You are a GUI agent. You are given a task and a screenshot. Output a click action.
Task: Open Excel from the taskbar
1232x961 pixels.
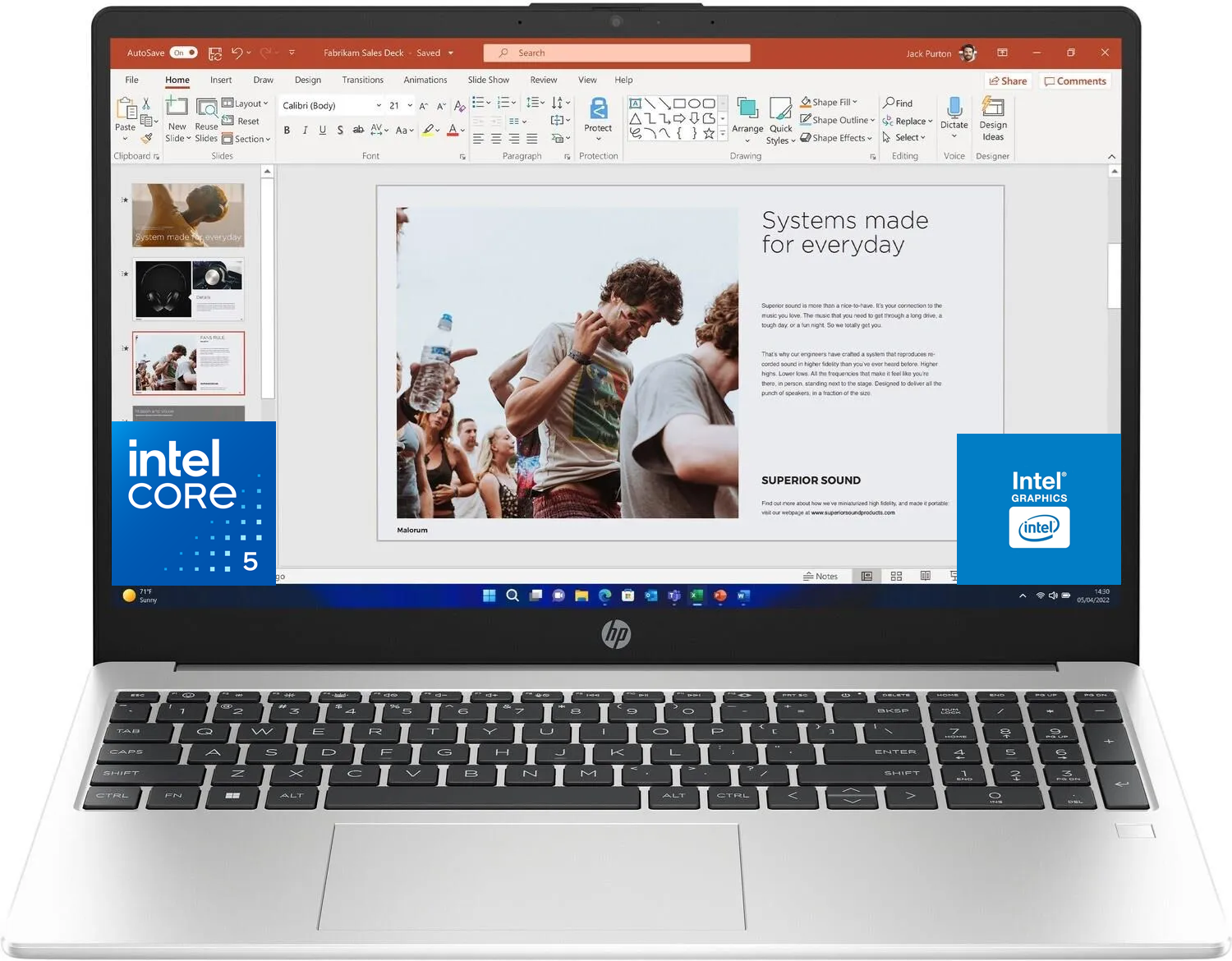tap(697, 595)
